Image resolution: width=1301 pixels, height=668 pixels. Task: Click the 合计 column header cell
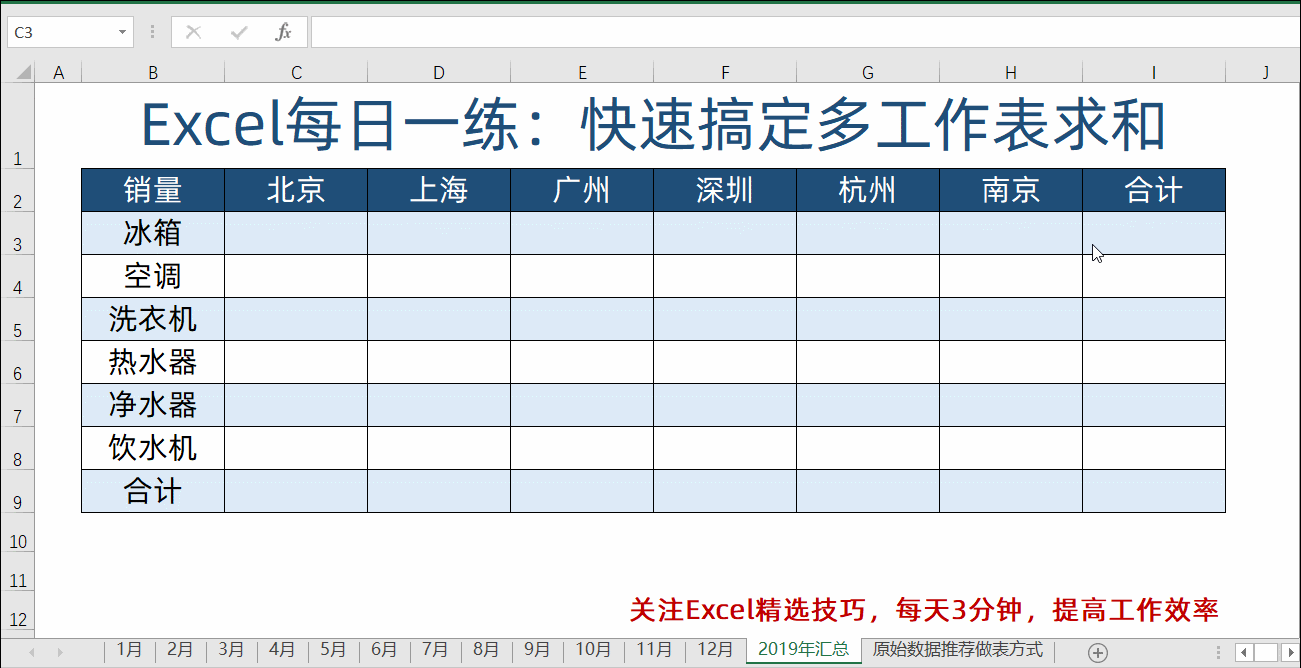click(1154, 190)
